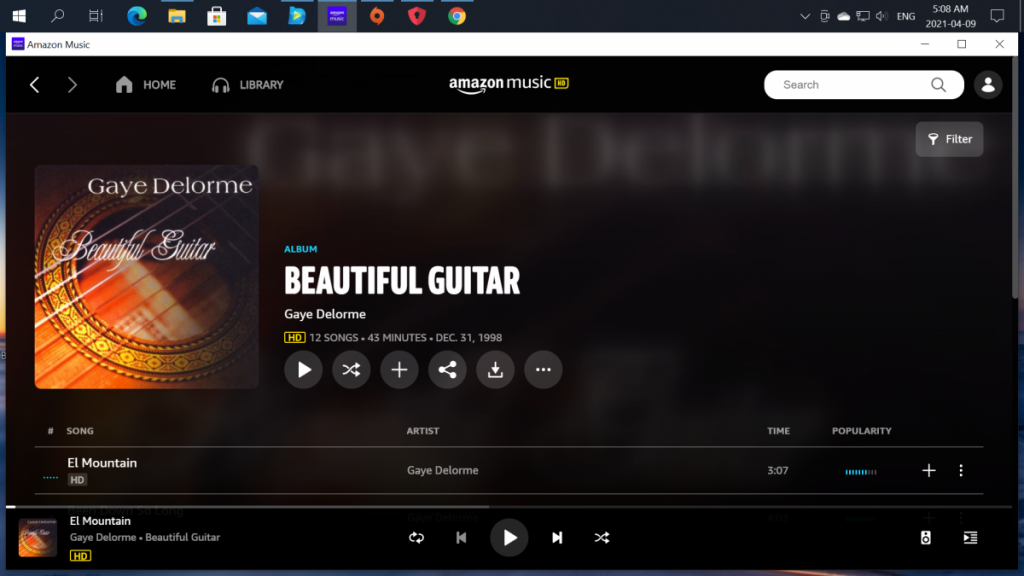The image size is (1024, 576).
Task: Click the magnifier icon in the search box
Action: click(x=938, y=85)
